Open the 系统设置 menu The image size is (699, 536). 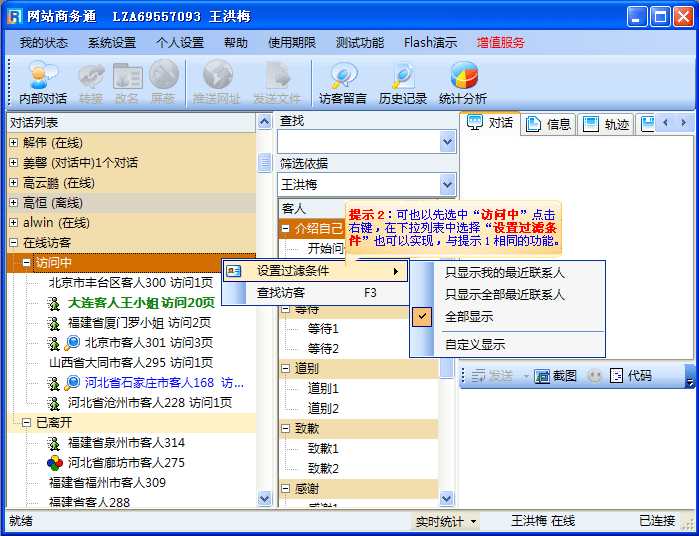point(111,43)
